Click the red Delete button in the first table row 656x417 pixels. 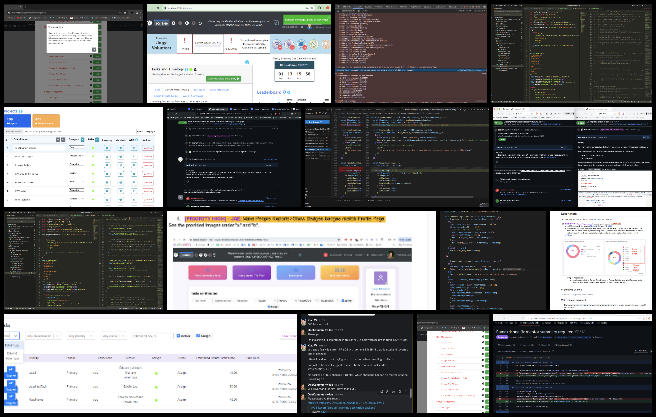tap(146, 147)
